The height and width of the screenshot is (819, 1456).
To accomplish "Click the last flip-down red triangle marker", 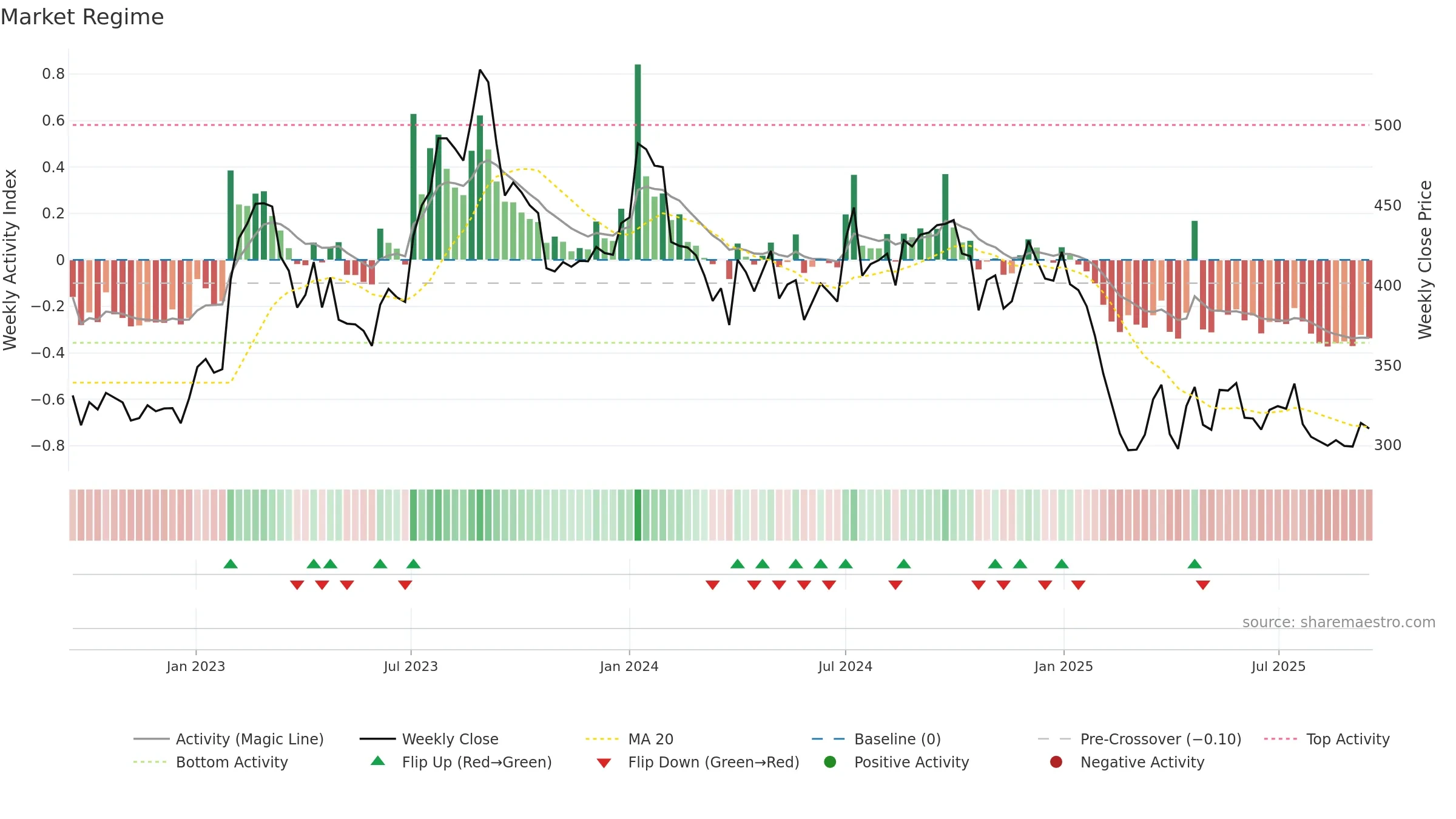I will coord(1203,585).
